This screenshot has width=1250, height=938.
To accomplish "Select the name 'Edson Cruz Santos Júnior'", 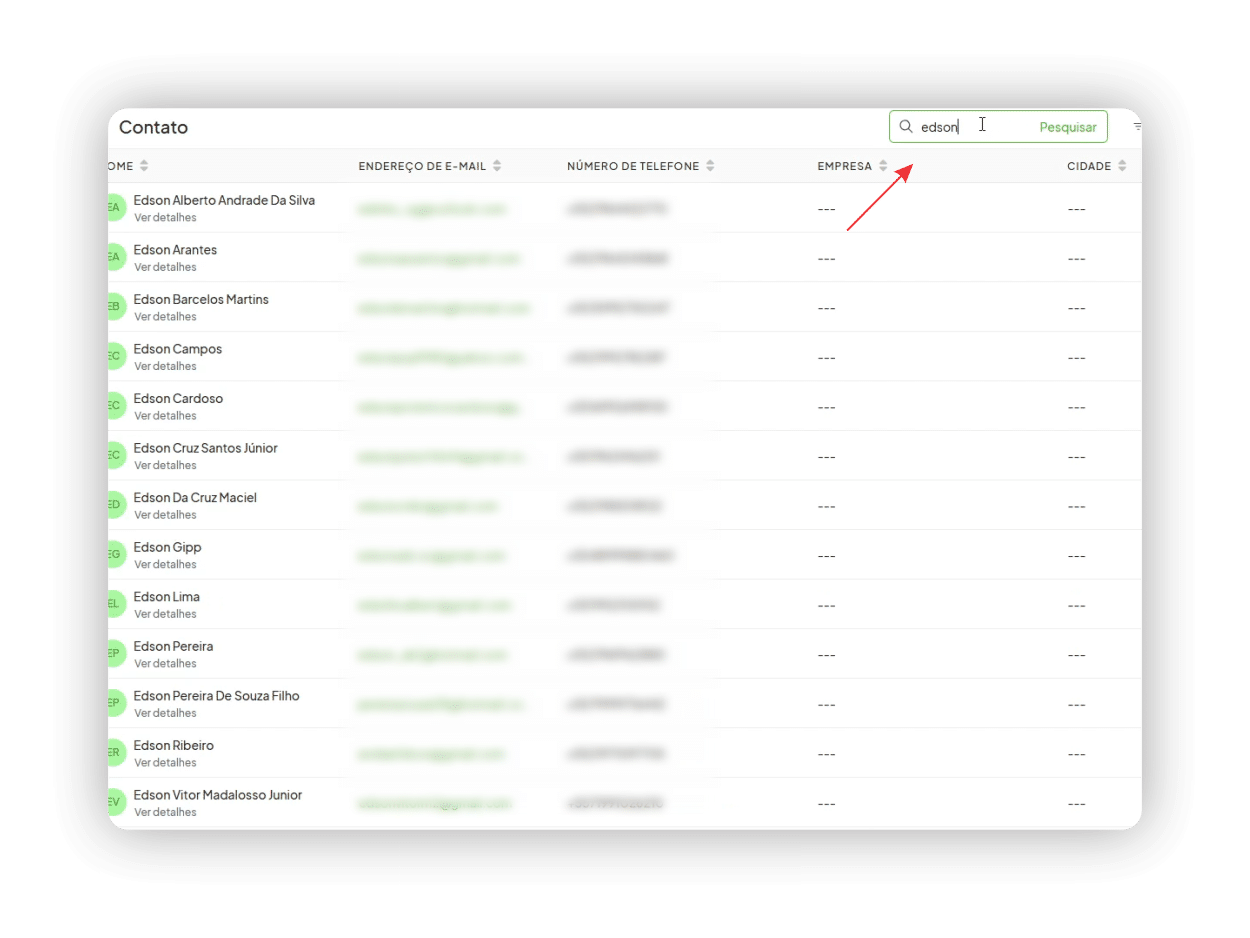I will [205, 448].
